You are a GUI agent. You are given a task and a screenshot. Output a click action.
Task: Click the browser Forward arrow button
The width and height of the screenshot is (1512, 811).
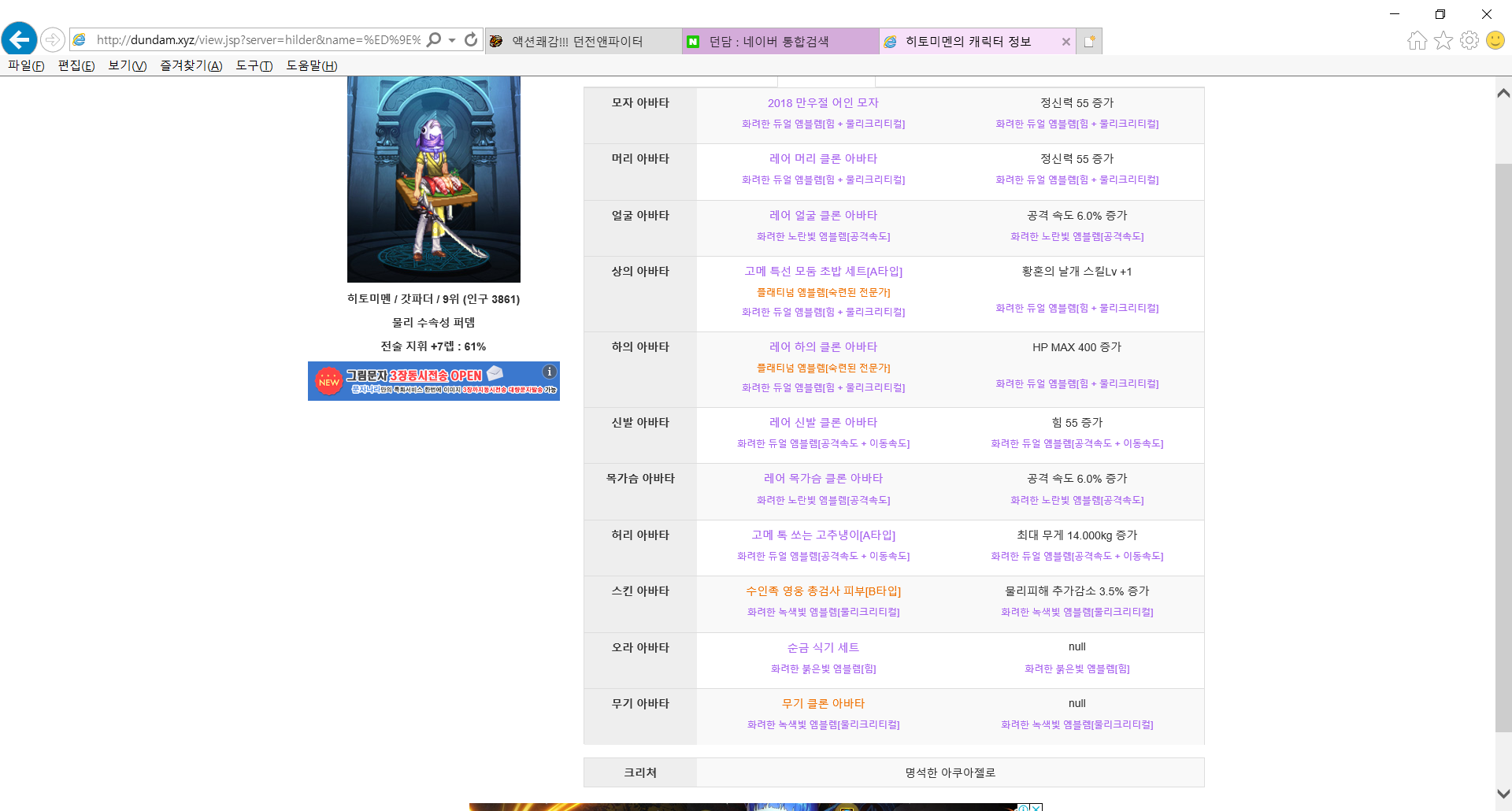coord(53,39)
